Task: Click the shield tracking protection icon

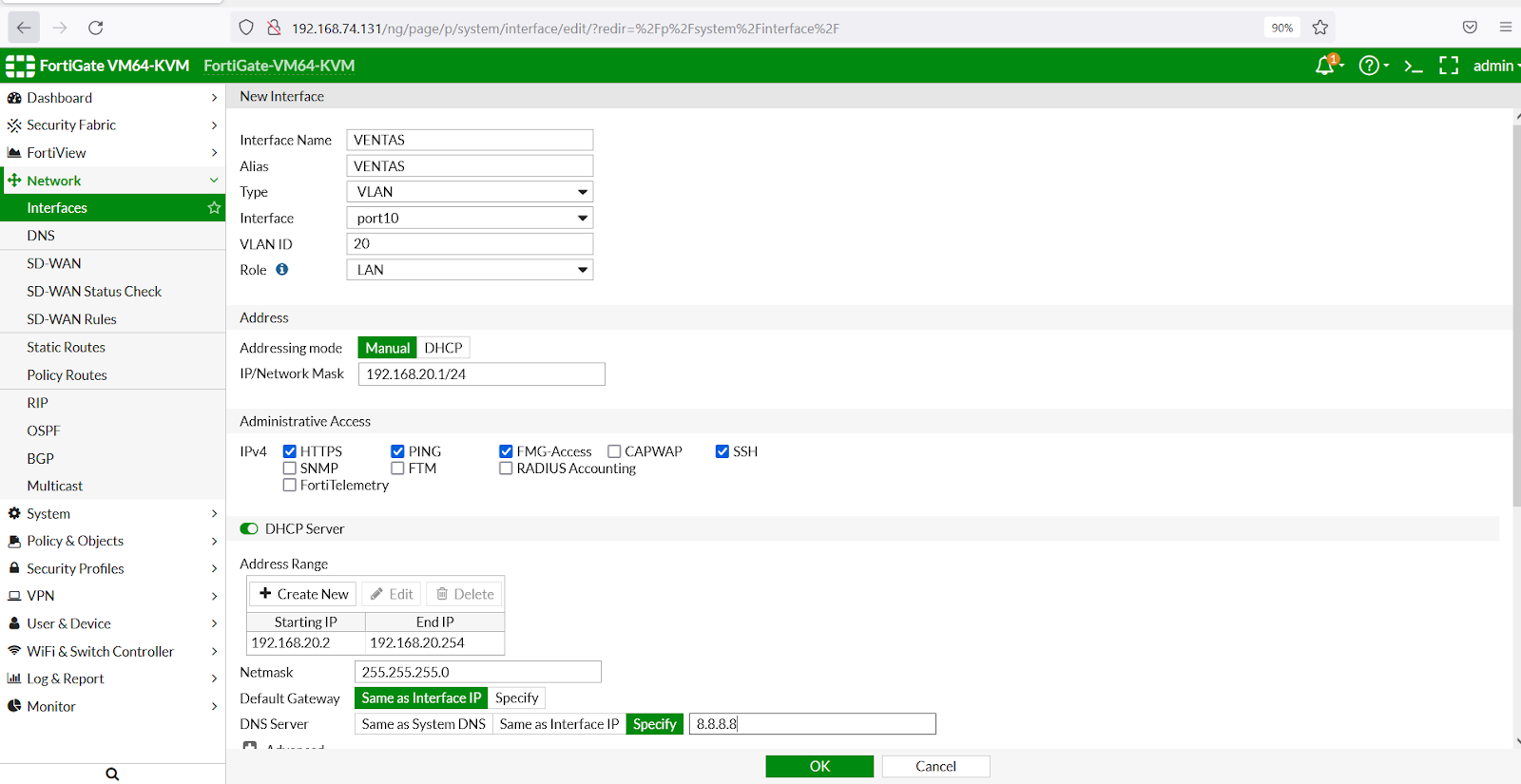Action: point(246,28)
